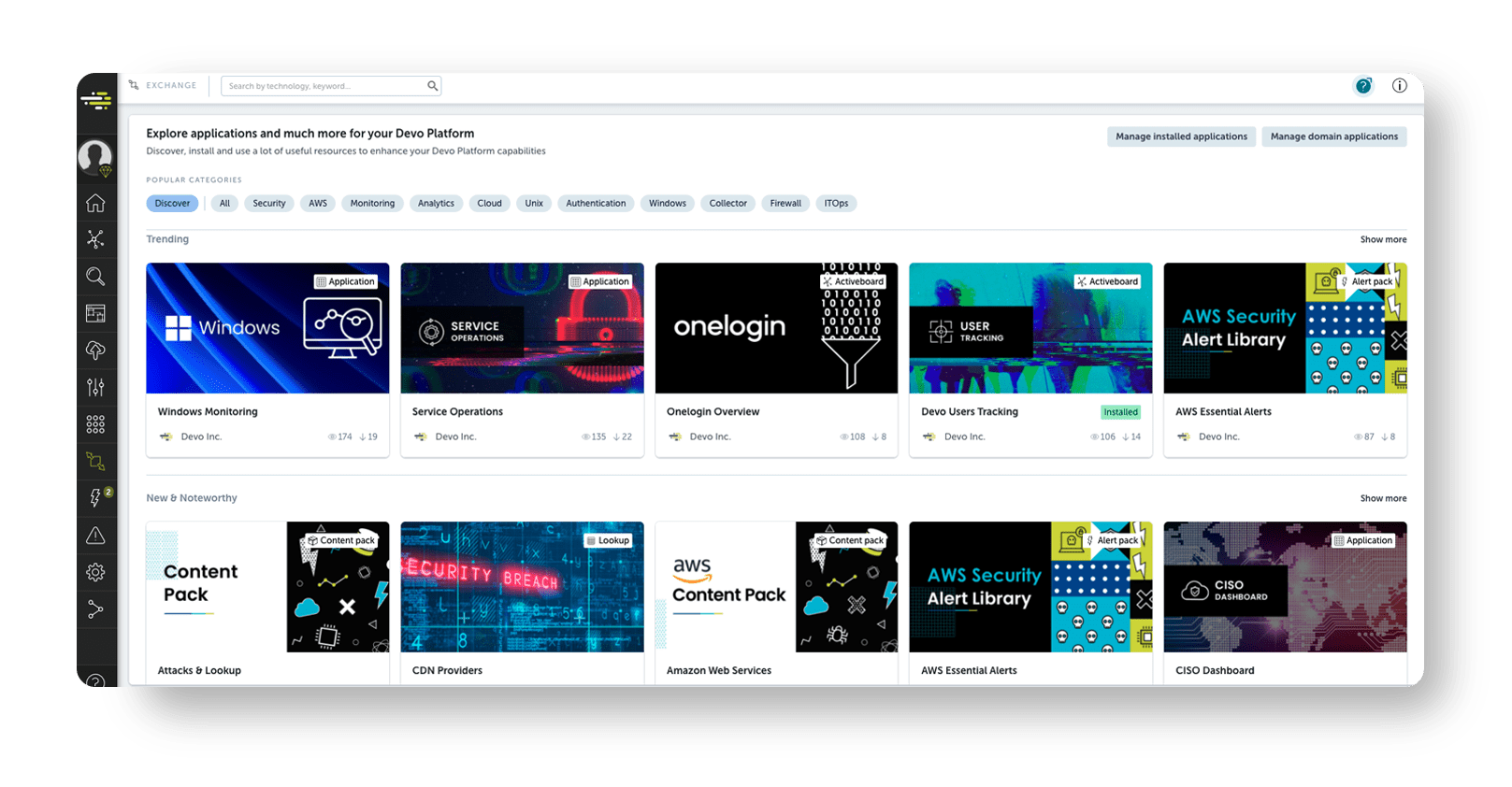
Task: Filter by the Unix category
Action: click(x=534, y=204)
